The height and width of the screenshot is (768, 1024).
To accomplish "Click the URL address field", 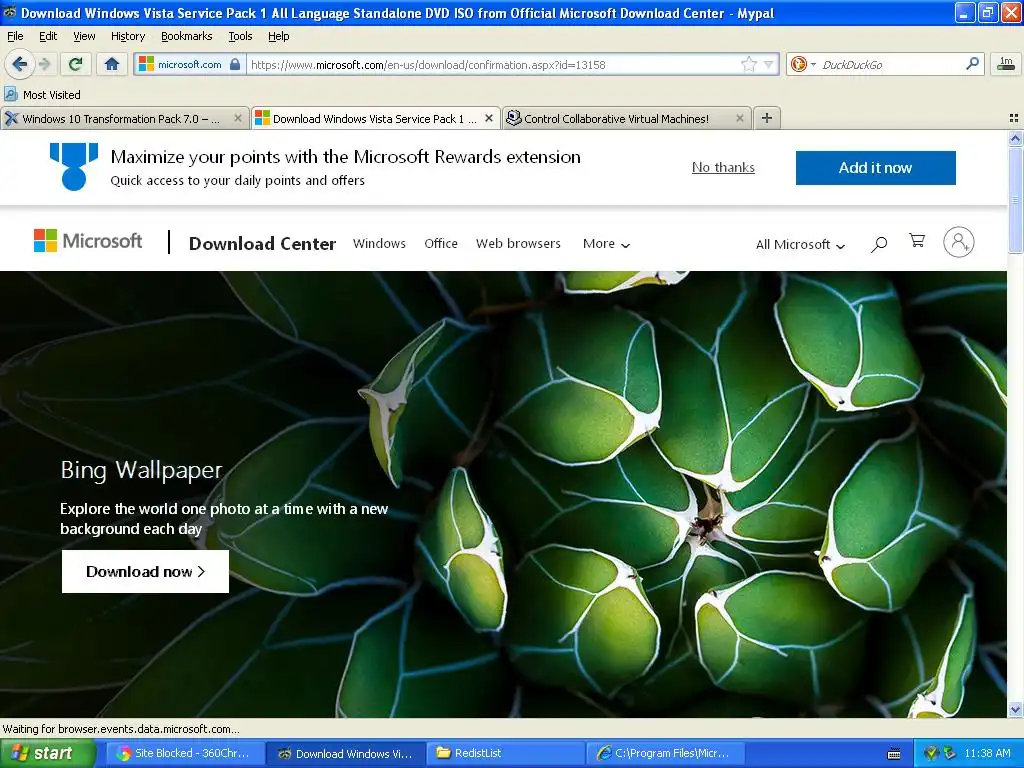I will click(493, 65).
